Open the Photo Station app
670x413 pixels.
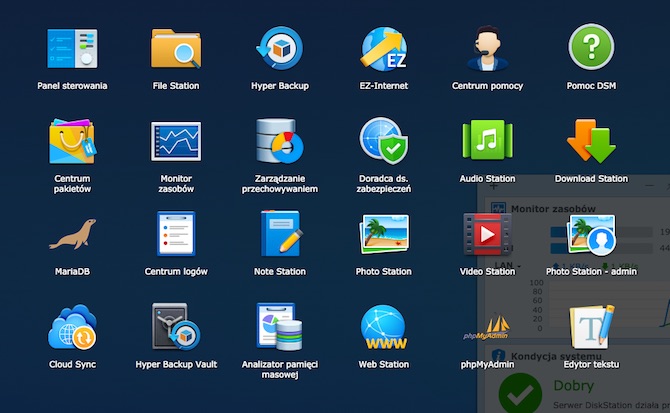[384, 234]
